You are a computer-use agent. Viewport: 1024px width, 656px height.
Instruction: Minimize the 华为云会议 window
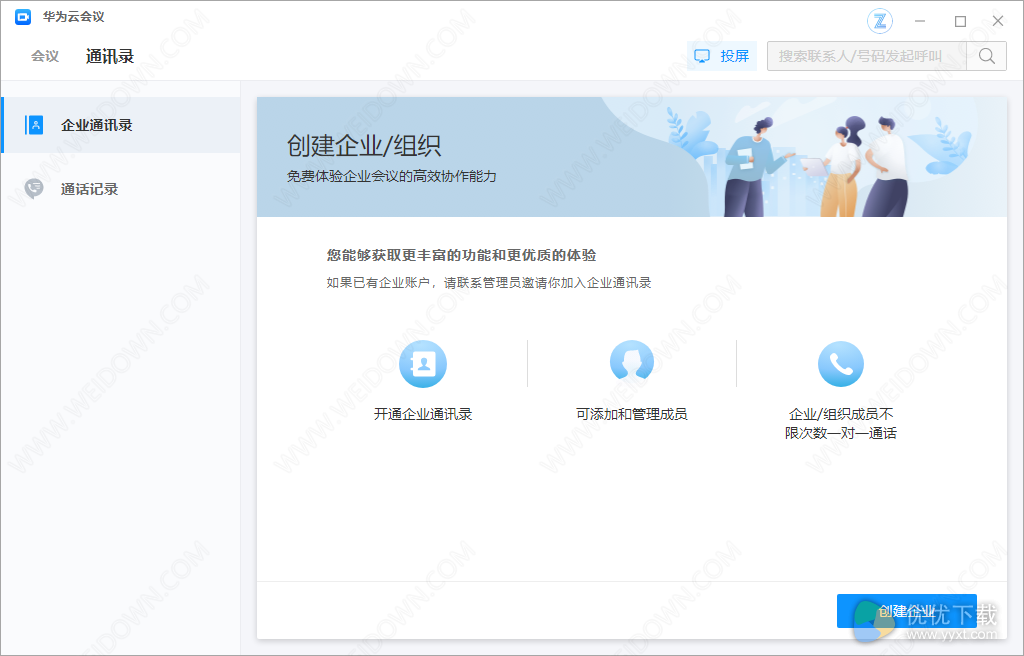point(920,21)
